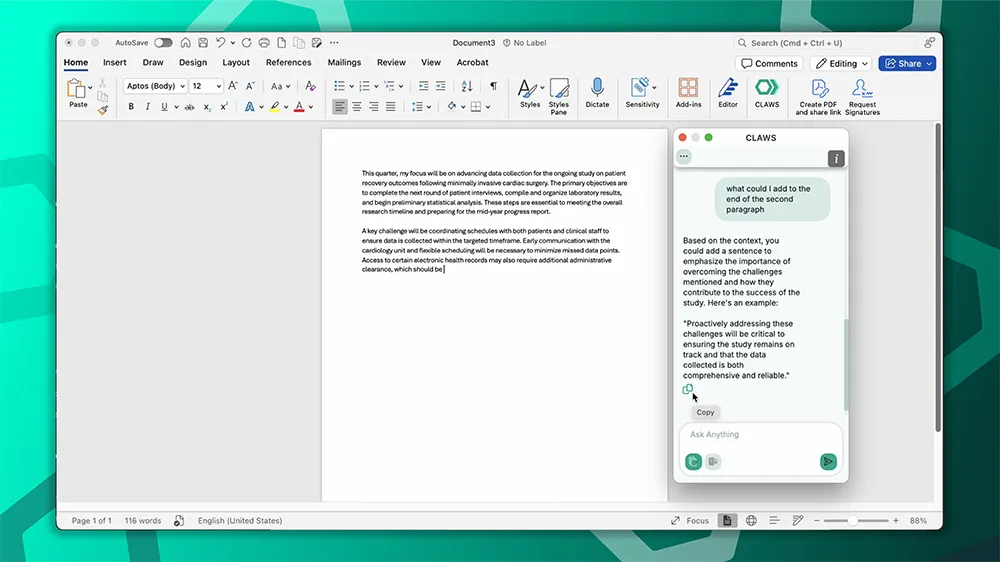Open the Change Case Aa dropdown
The width and height of the screenshot is (1000, 562).
click(x=281, y=86)
